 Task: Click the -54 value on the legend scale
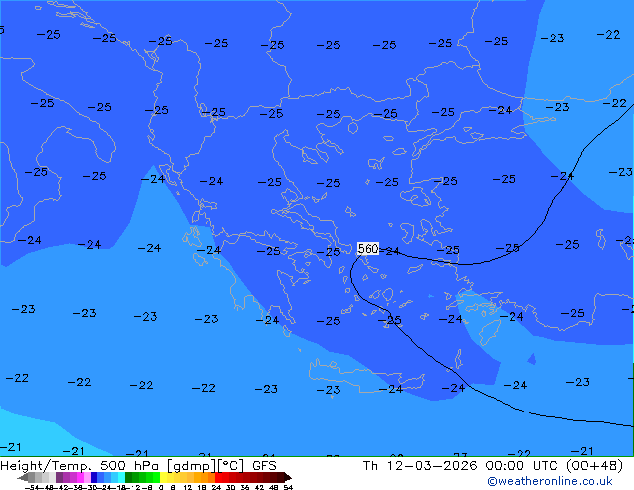[x=32, y=488]
